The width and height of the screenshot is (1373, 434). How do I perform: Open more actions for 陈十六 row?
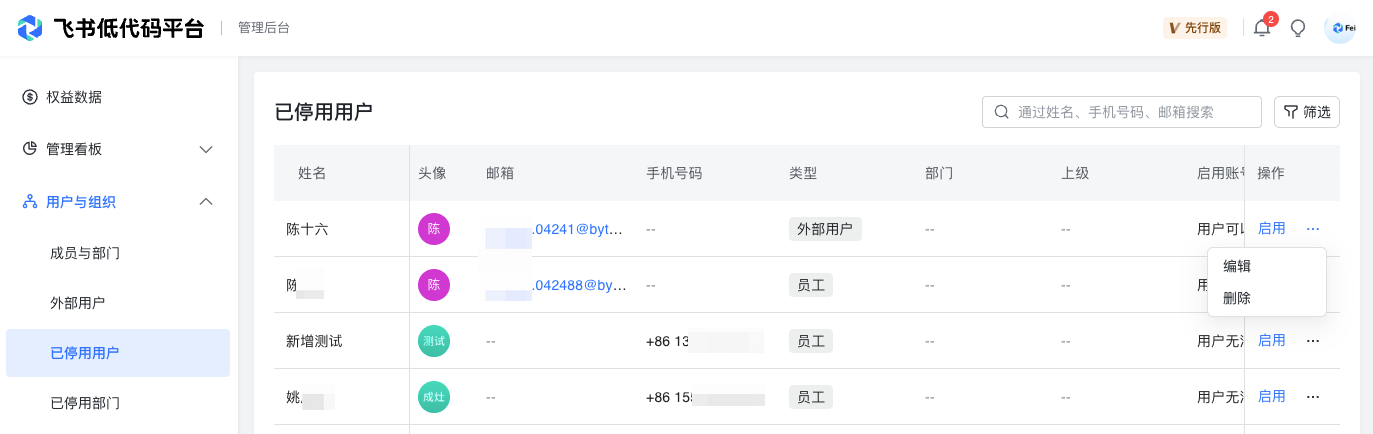(x=1313, y=229)
